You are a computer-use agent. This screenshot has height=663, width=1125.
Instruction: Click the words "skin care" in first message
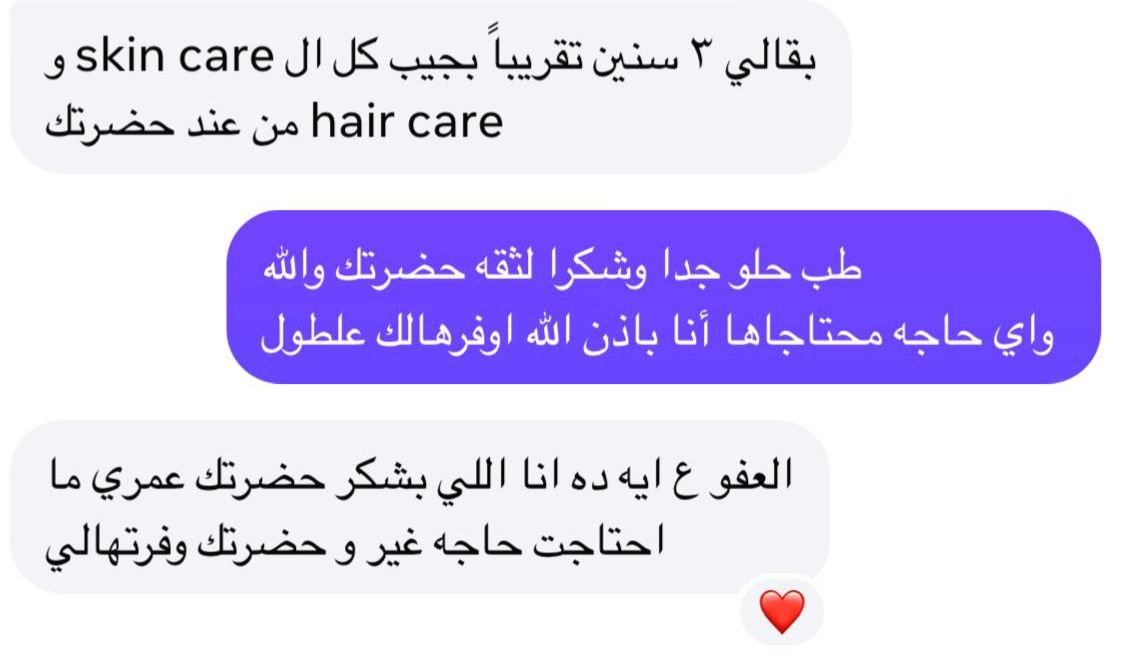(175, 57)
